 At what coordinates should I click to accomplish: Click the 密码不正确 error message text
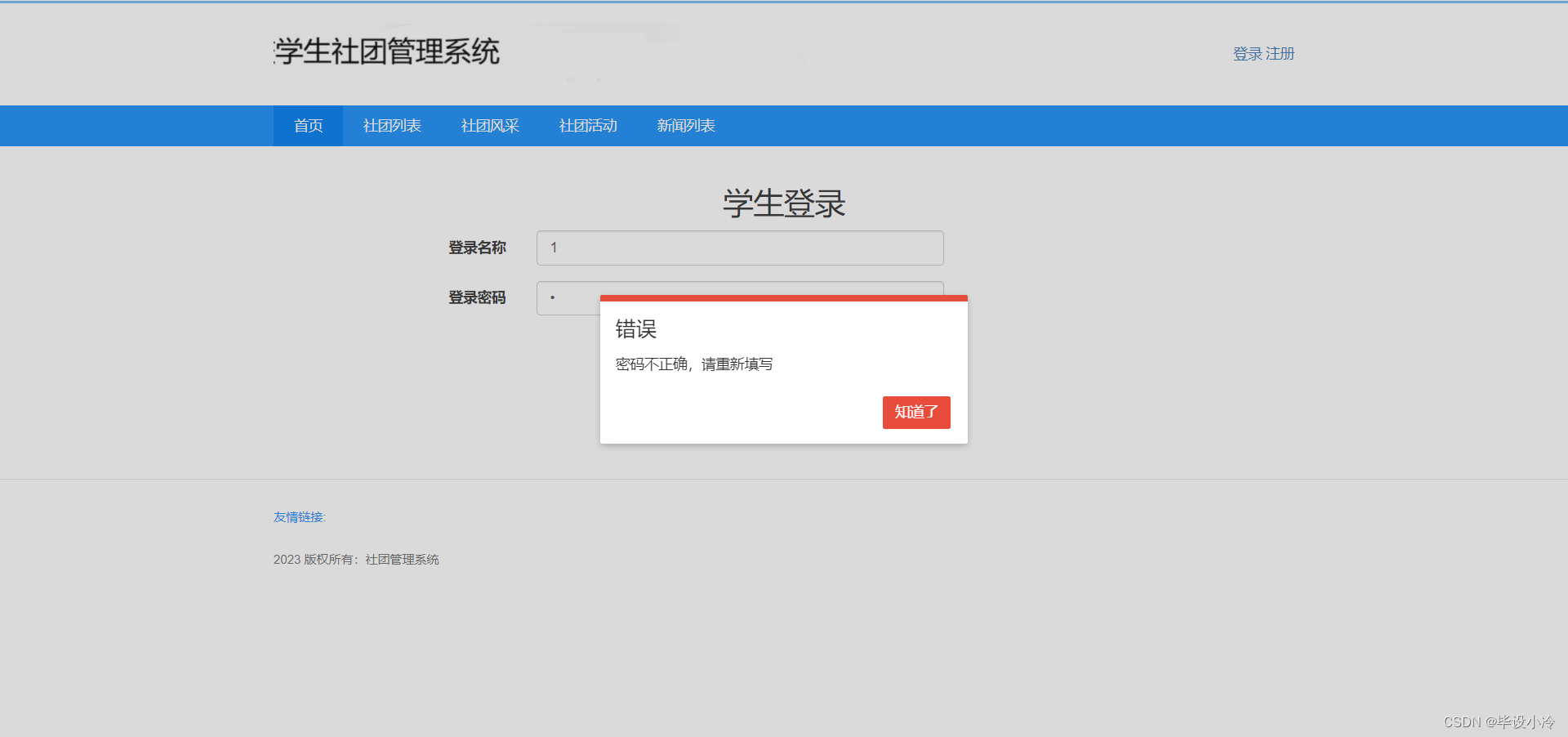click(x=695, y=364)
